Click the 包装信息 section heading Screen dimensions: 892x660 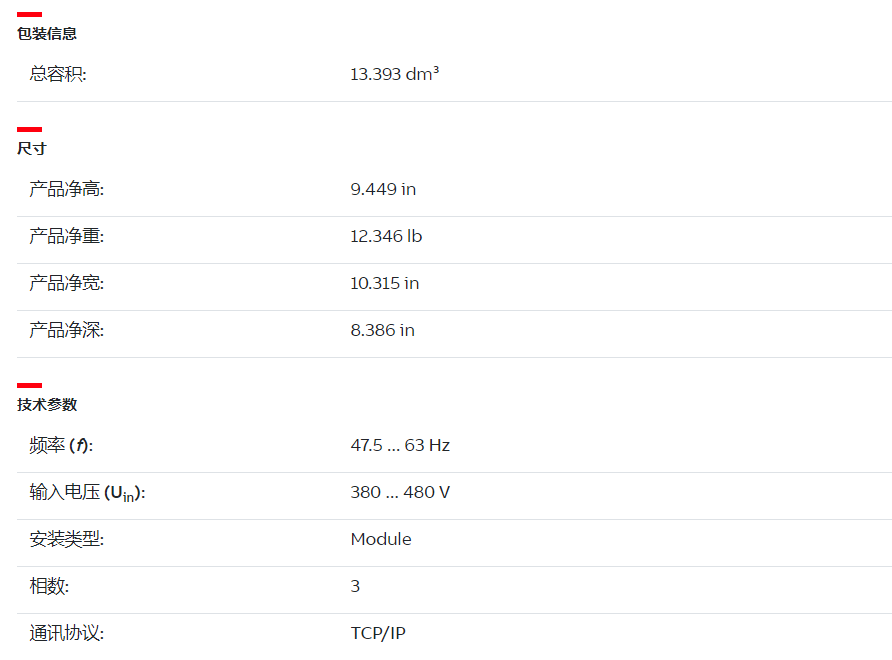point(47,34)
